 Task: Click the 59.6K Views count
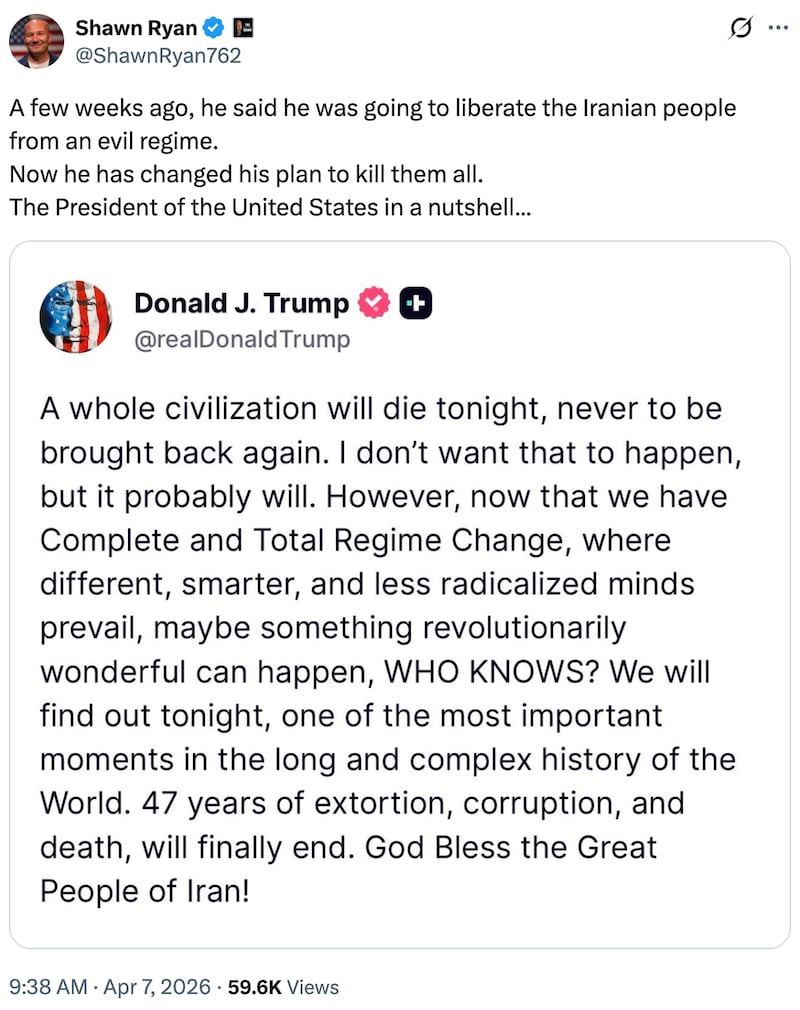tap(283, 987)
